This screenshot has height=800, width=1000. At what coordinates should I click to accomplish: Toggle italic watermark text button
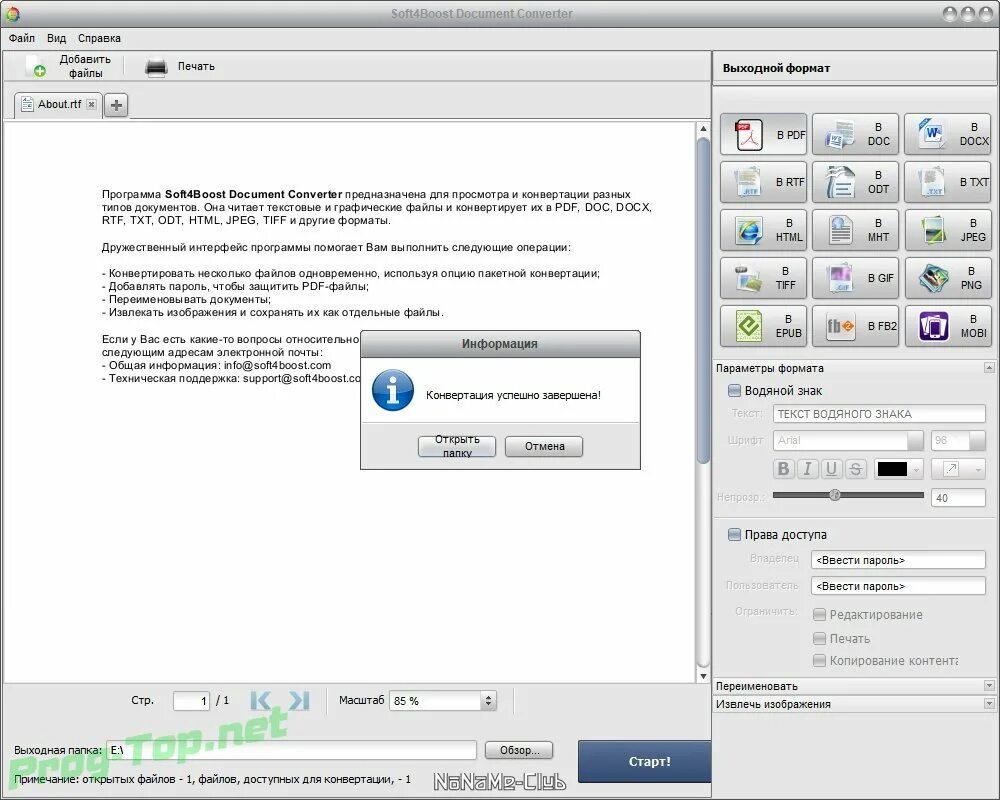point(807,469)
